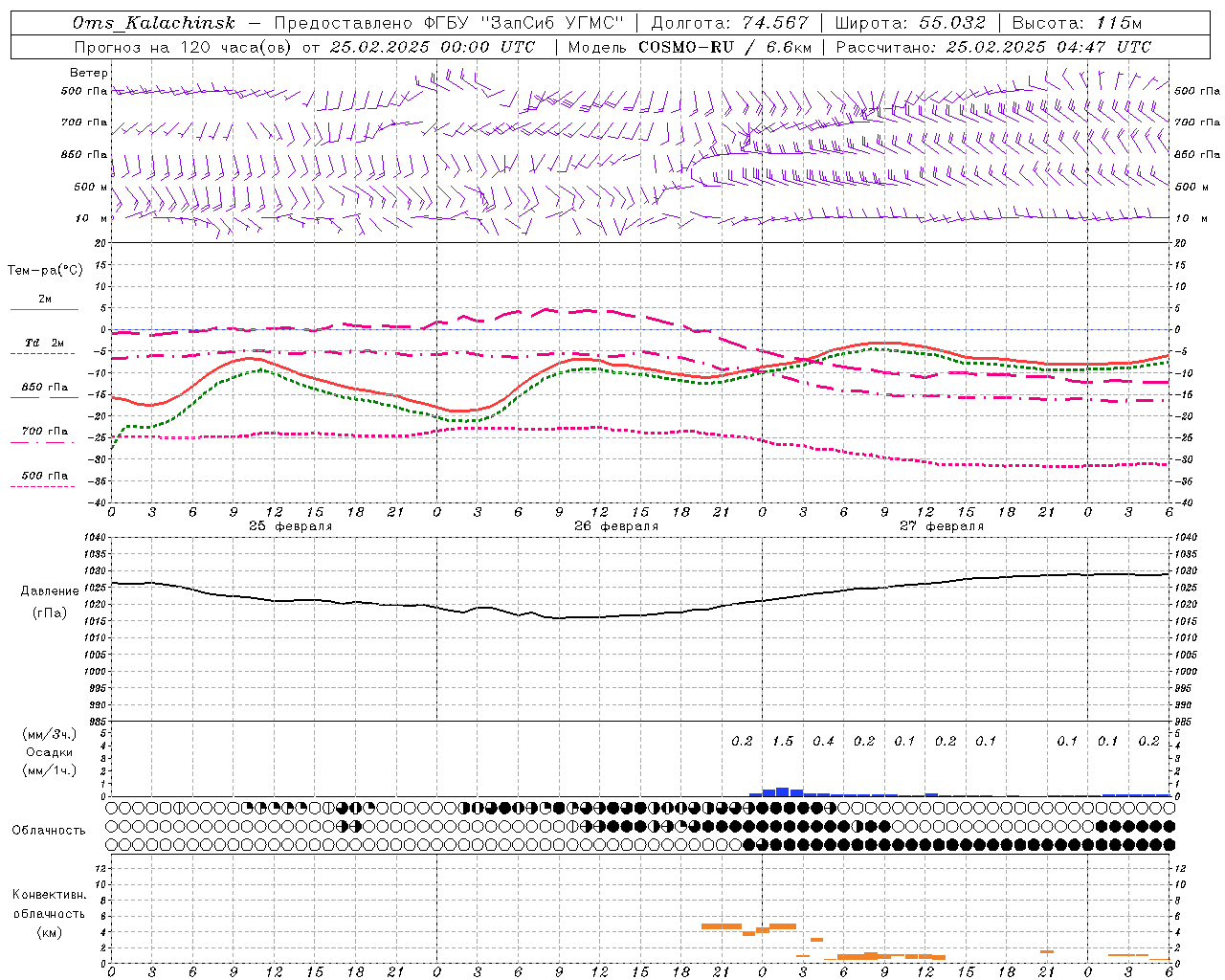
Task: Click the (км) unit label for convective cloud
Action: click(50, 932)
